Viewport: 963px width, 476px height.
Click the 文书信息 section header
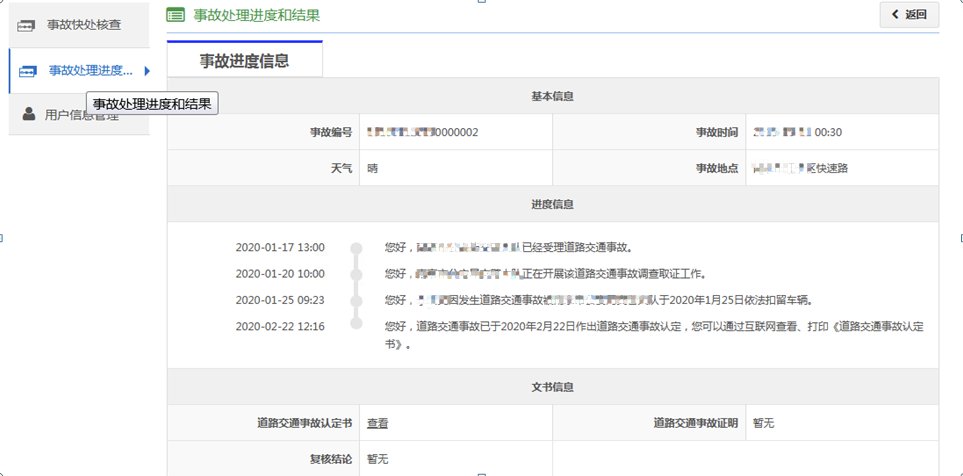[x=552, y=386]
